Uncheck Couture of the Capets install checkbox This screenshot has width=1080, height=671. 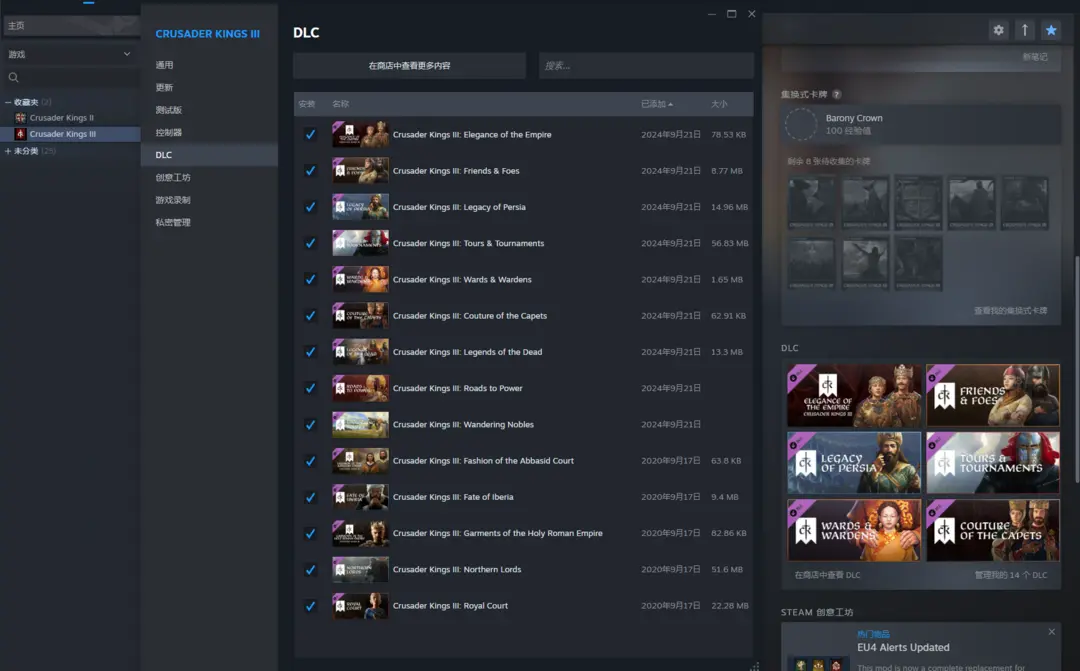pos(311,316)
